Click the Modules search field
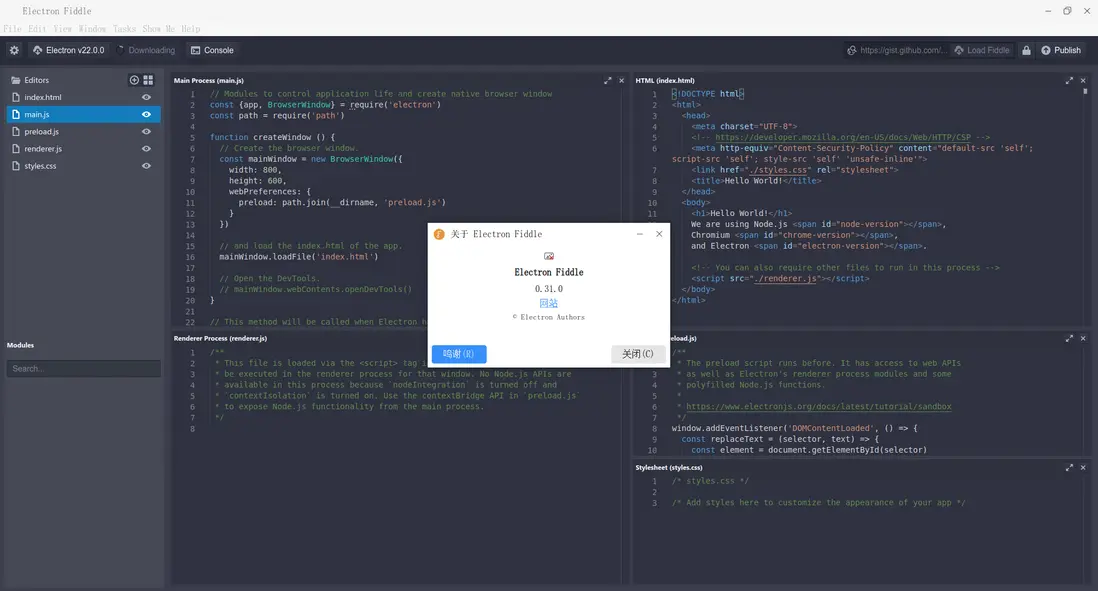 pos(83,369)
